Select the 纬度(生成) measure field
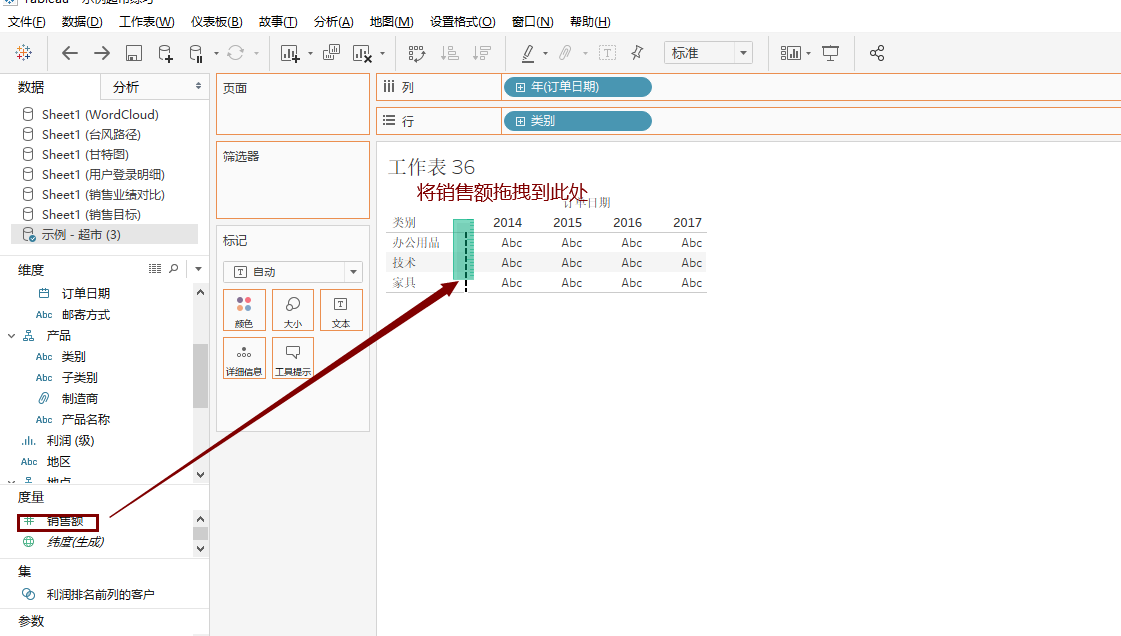1121x636 pixels. click(x=75, y=542)
